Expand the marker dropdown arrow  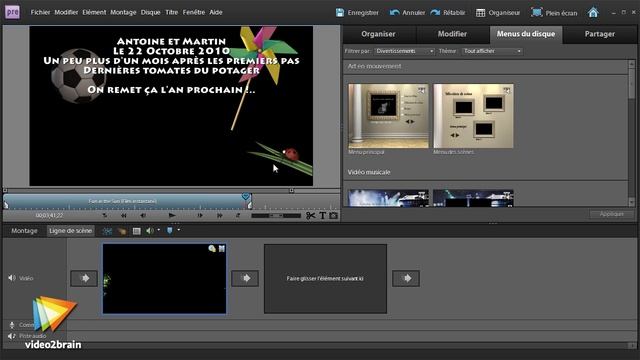[x=178, y=230]
